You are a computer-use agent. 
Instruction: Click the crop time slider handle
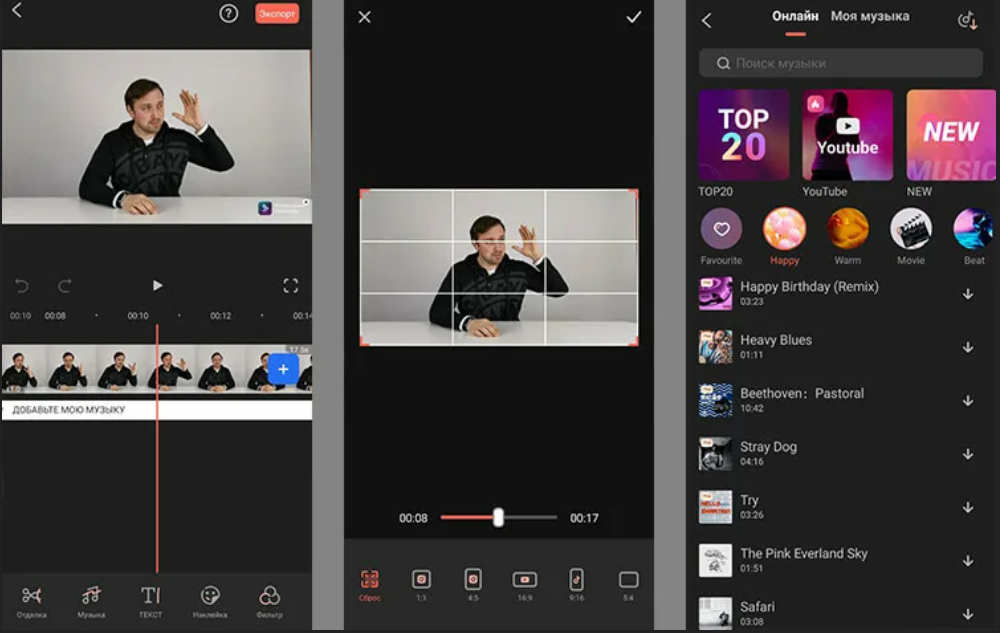[498, 517]
